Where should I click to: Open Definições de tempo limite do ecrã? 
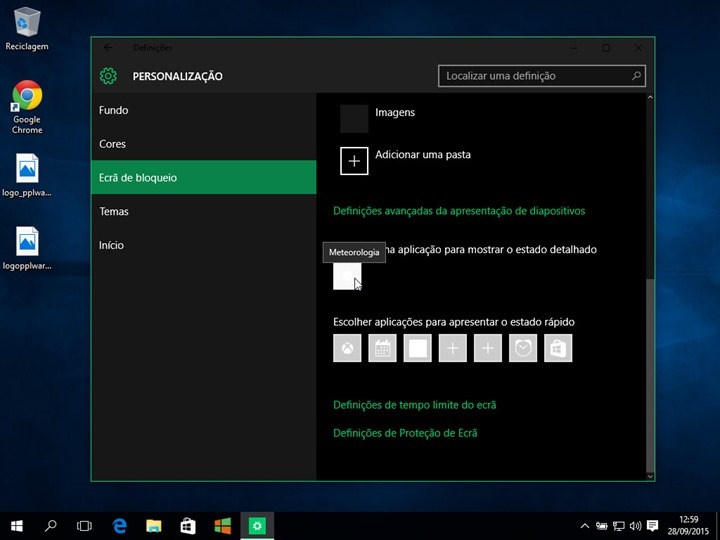click(x=415, y=405)
